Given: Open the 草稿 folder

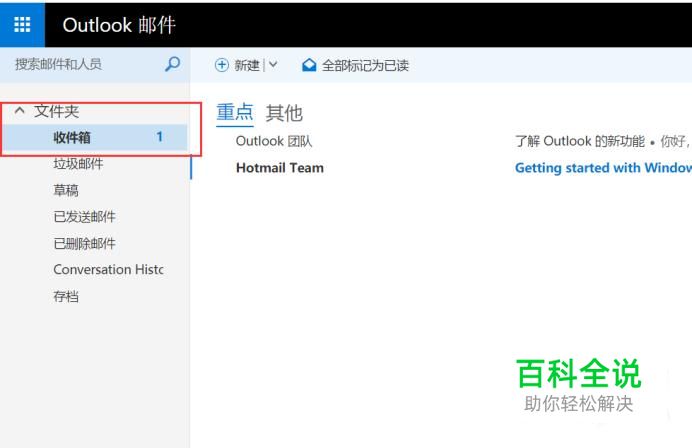Looking at the screenshot, I should tap(66, 190).
